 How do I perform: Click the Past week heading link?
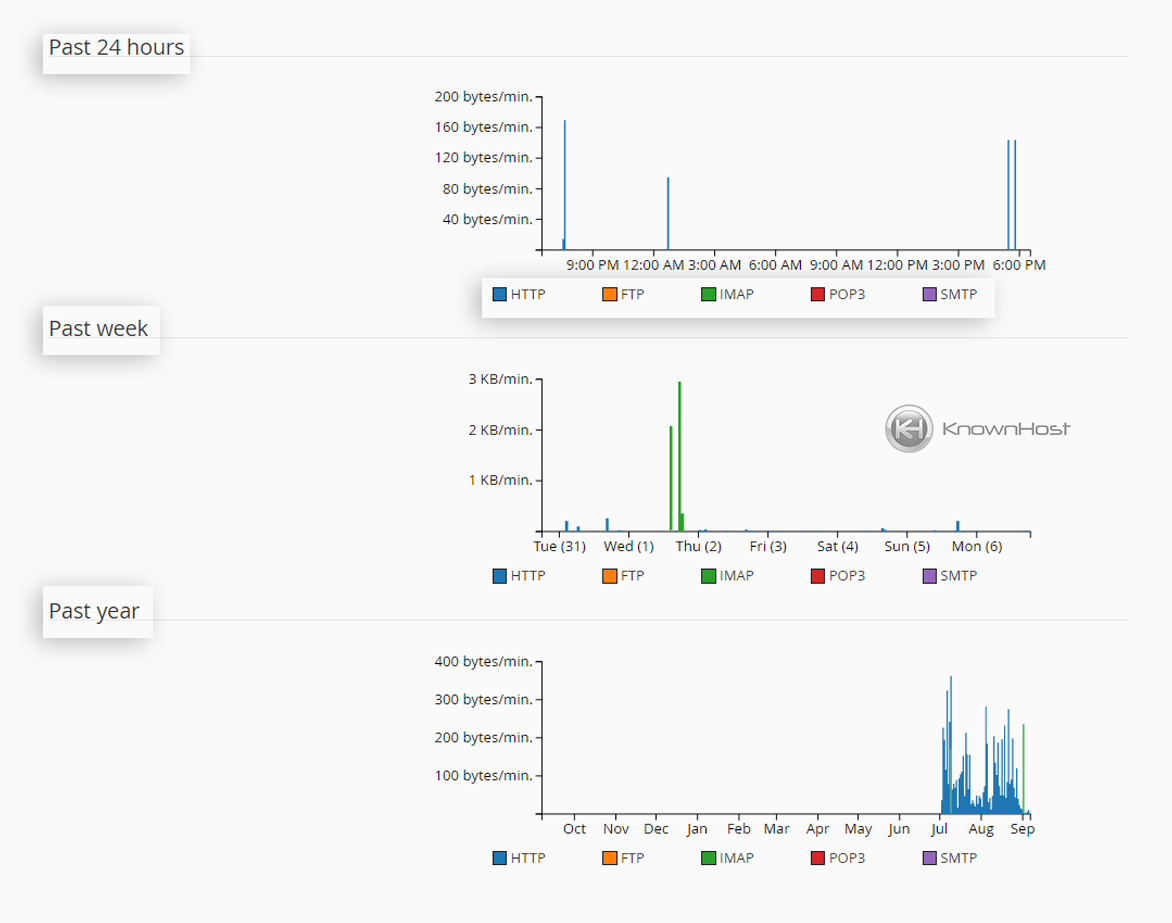click(99, 329)
